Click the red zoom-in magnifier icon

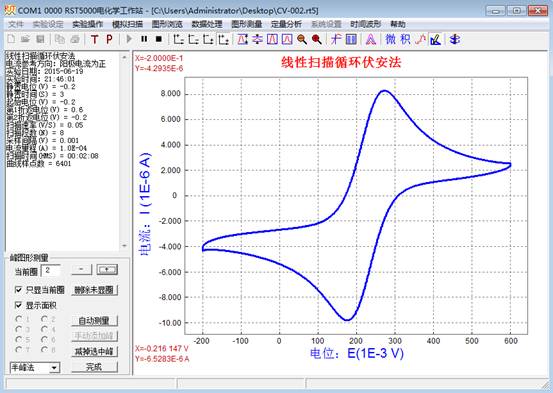point(317,39)
